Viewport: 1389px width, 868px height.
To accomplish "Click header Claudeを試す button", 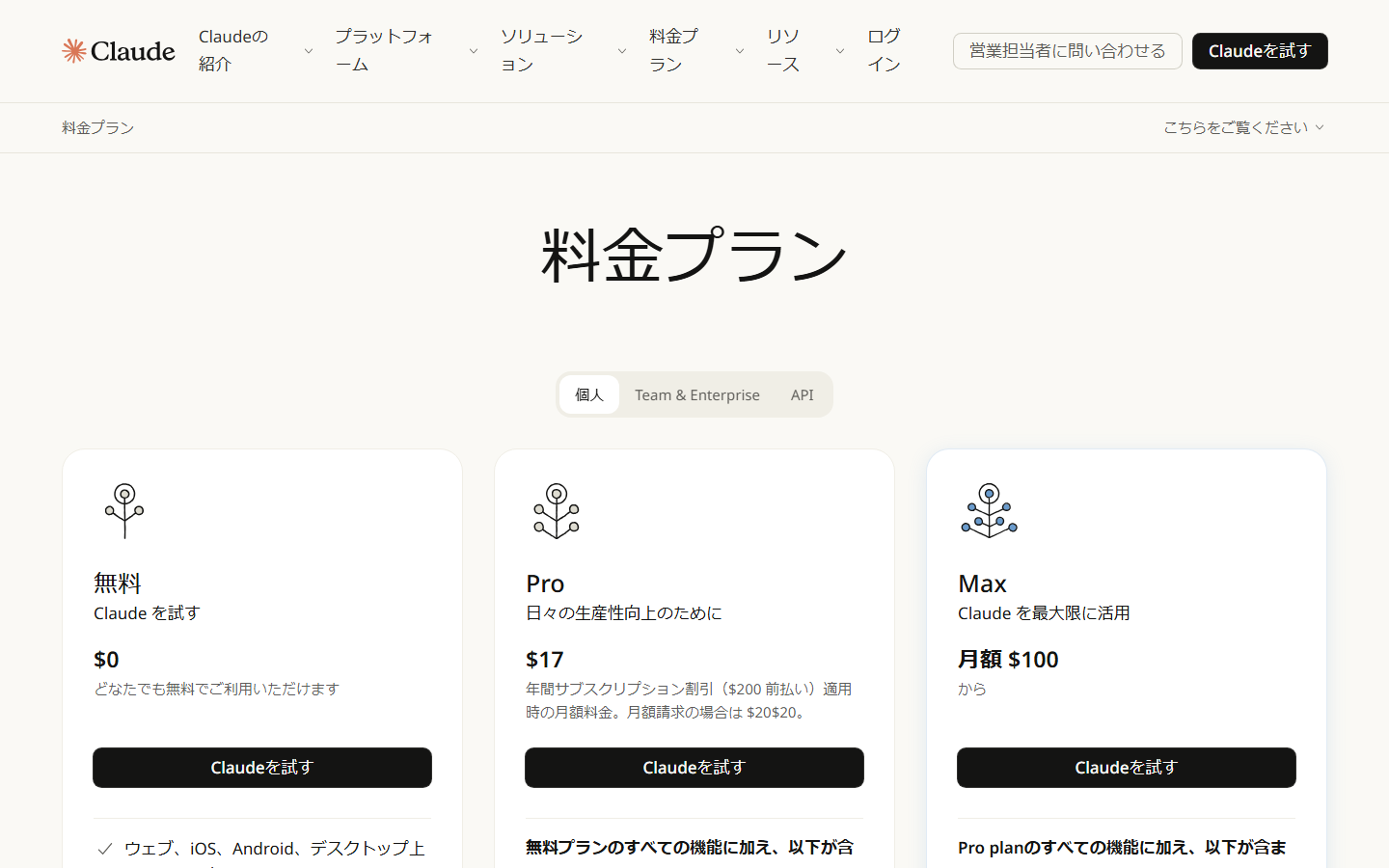I will (1260, 51).
